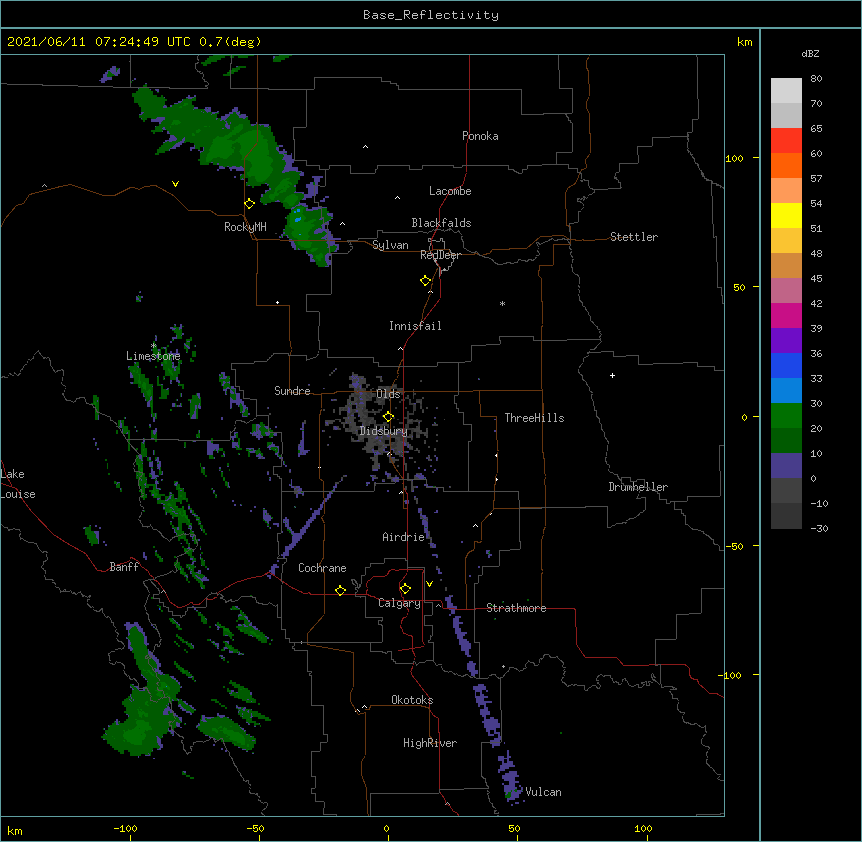The height and width of the screenshot is (842, 862).
Task: Click the dBZ legend heading
Action: [810, 53]
